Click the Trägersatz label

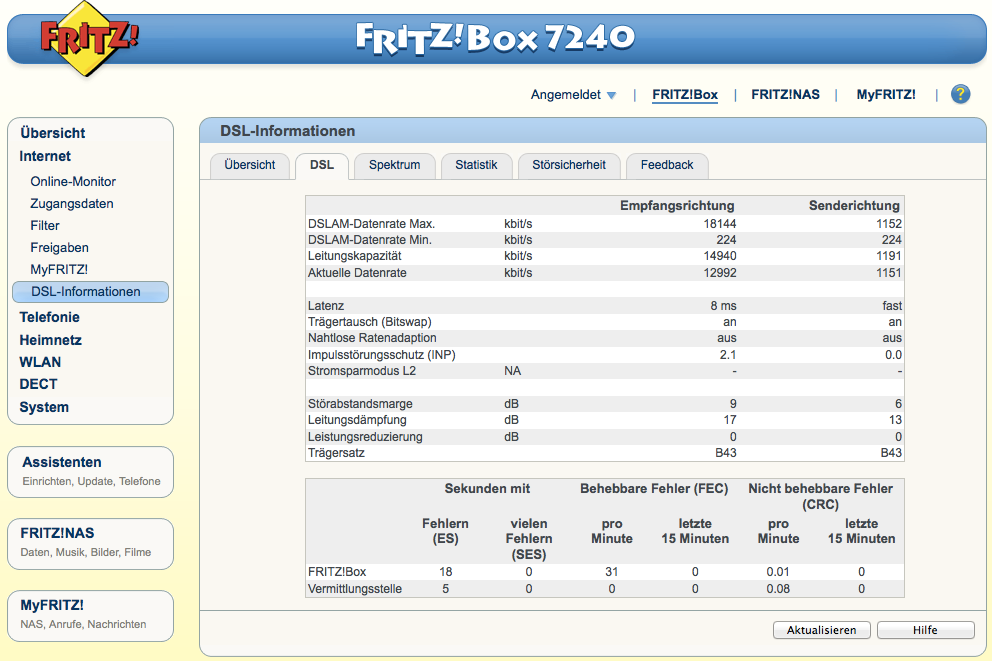tap(336, 453)
